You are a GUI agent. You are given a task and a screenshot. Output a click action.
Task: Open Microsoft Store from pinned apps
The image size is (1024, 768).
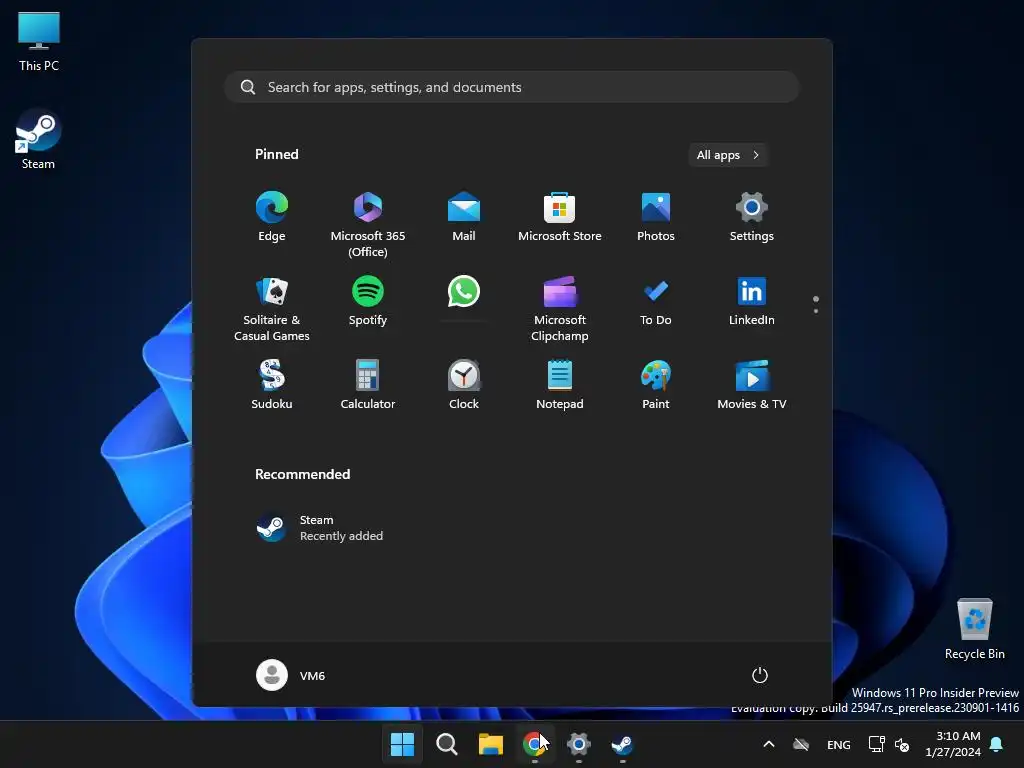(x=560, y=217)
